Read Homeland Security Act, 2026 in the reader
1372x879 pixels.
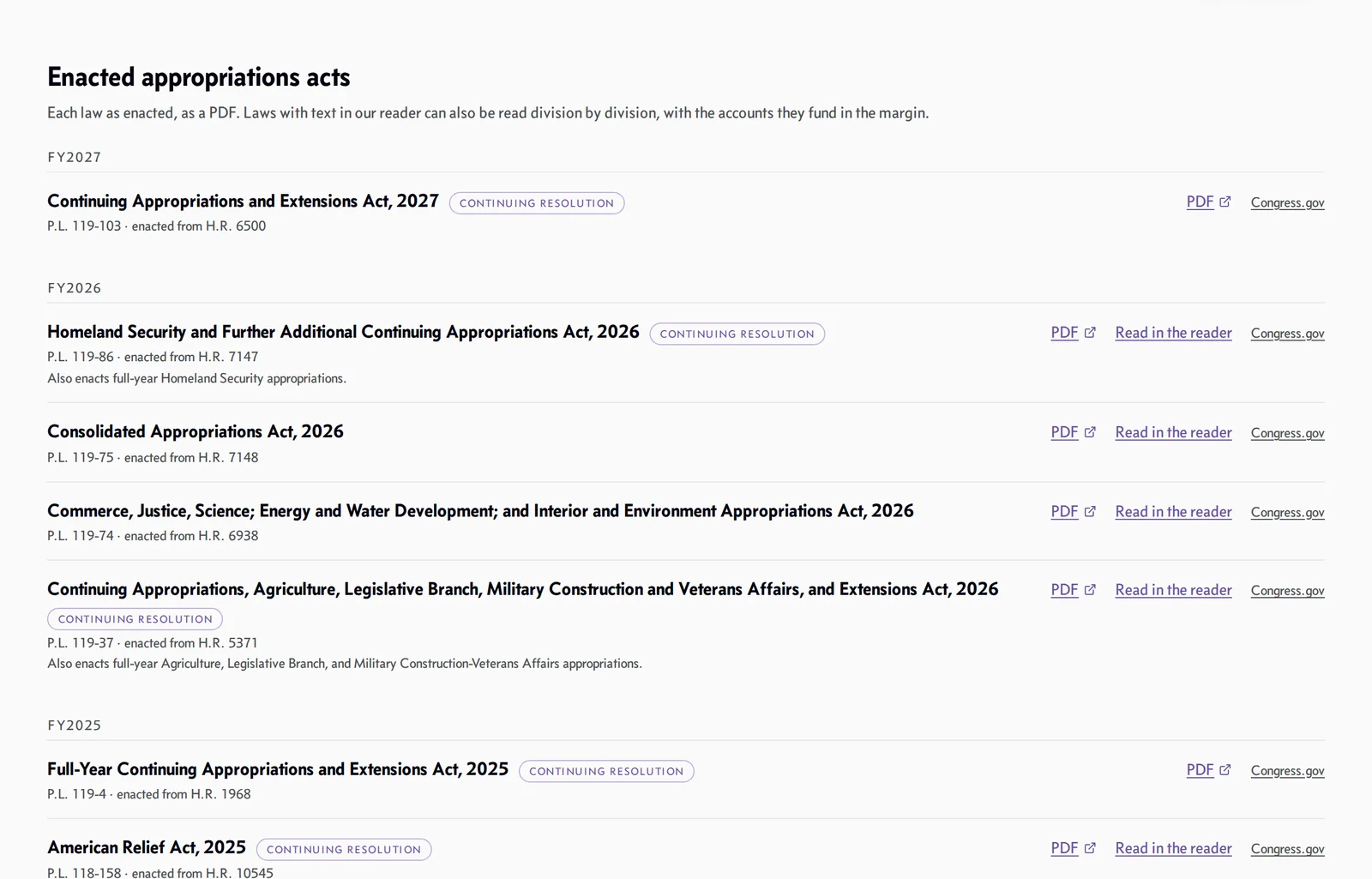click(x=1173, y=333)
